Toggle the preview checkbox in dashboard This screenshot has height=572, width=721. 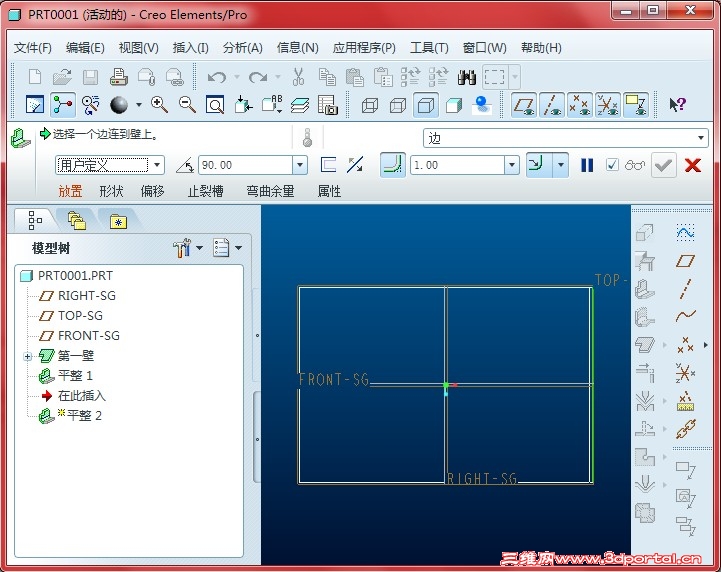click(x=612, y=165)
